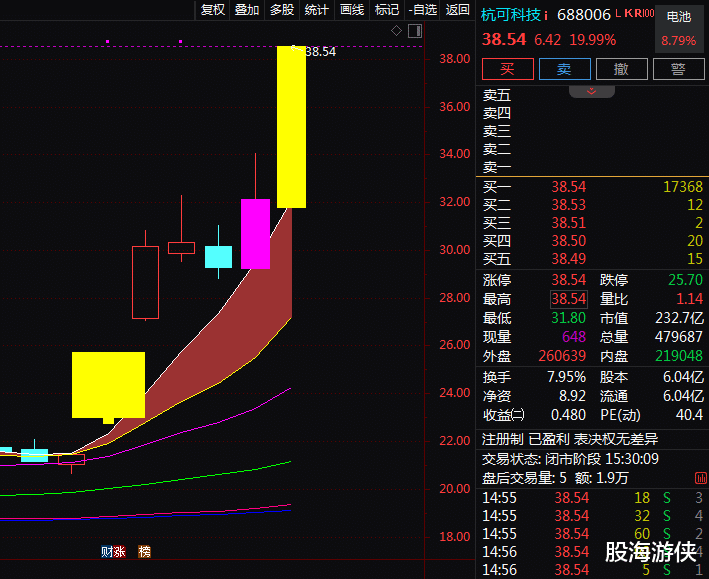Screen dimensions: 709x579
Task: Open the 叠加 overlay menu
Action: coord(247,9)
